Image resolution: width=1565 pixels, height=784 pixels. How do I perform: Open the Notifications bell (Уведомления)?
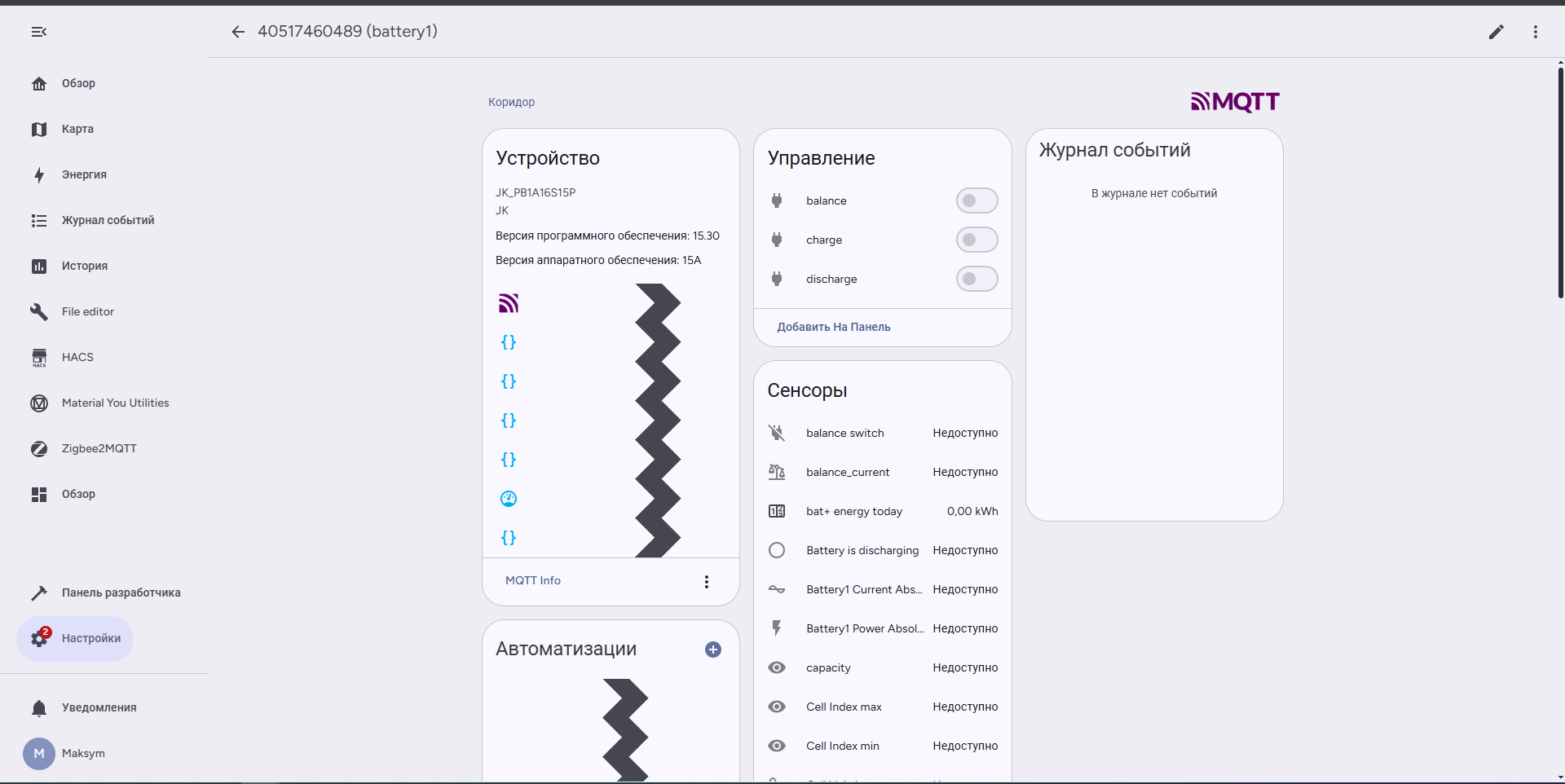coord(99,707)
